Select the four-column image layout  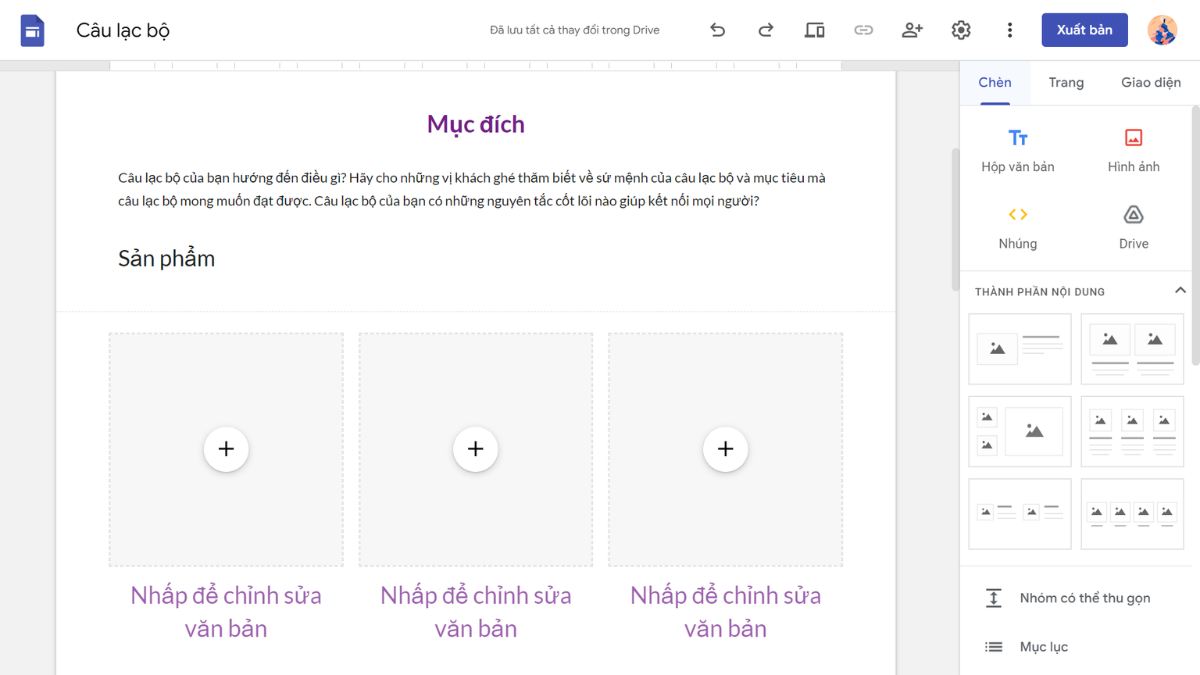[1132, 514]
